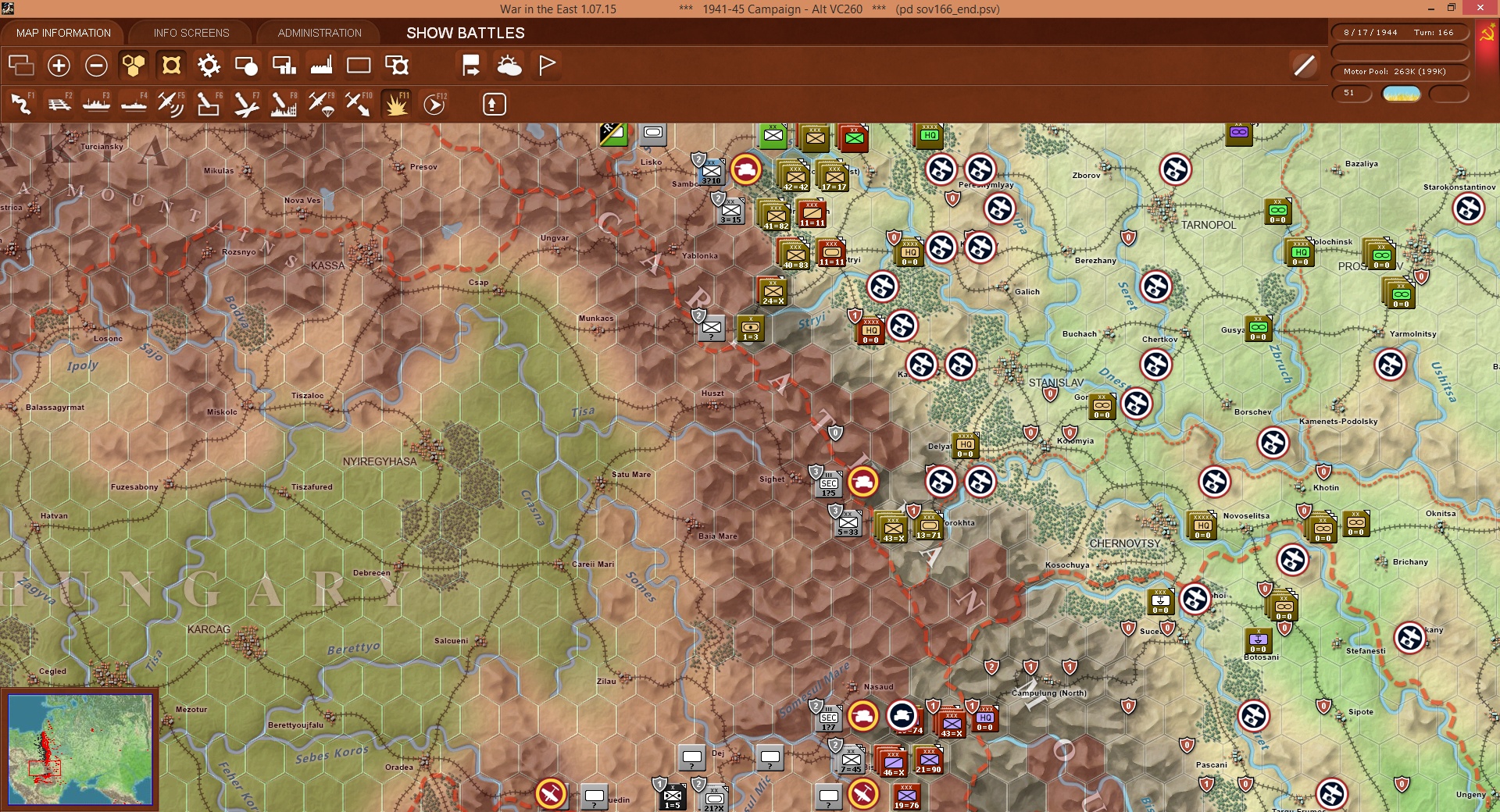The image size is (1500, 812).
Task: Select Bomb Unit mode (F6)
Action: click(x=209, y=104)
